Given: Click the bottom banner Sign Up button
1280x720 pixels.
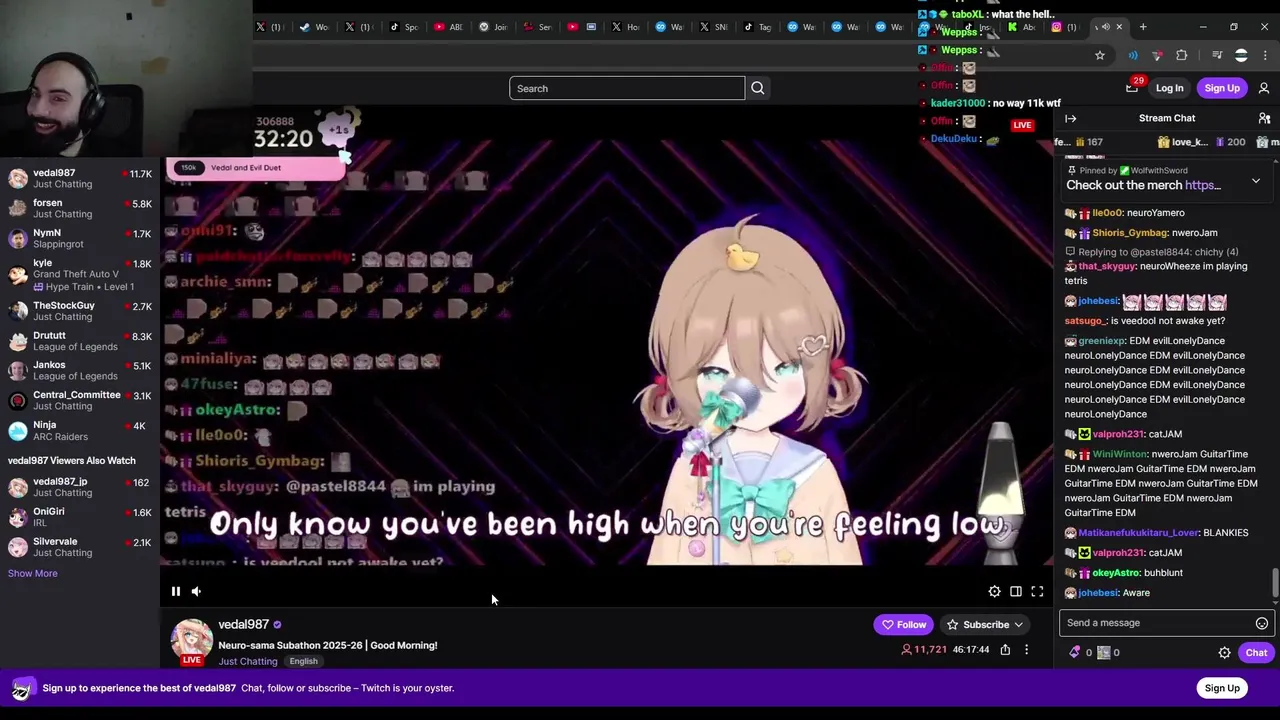Looking at the screenshot, I should pos(1222,688).
